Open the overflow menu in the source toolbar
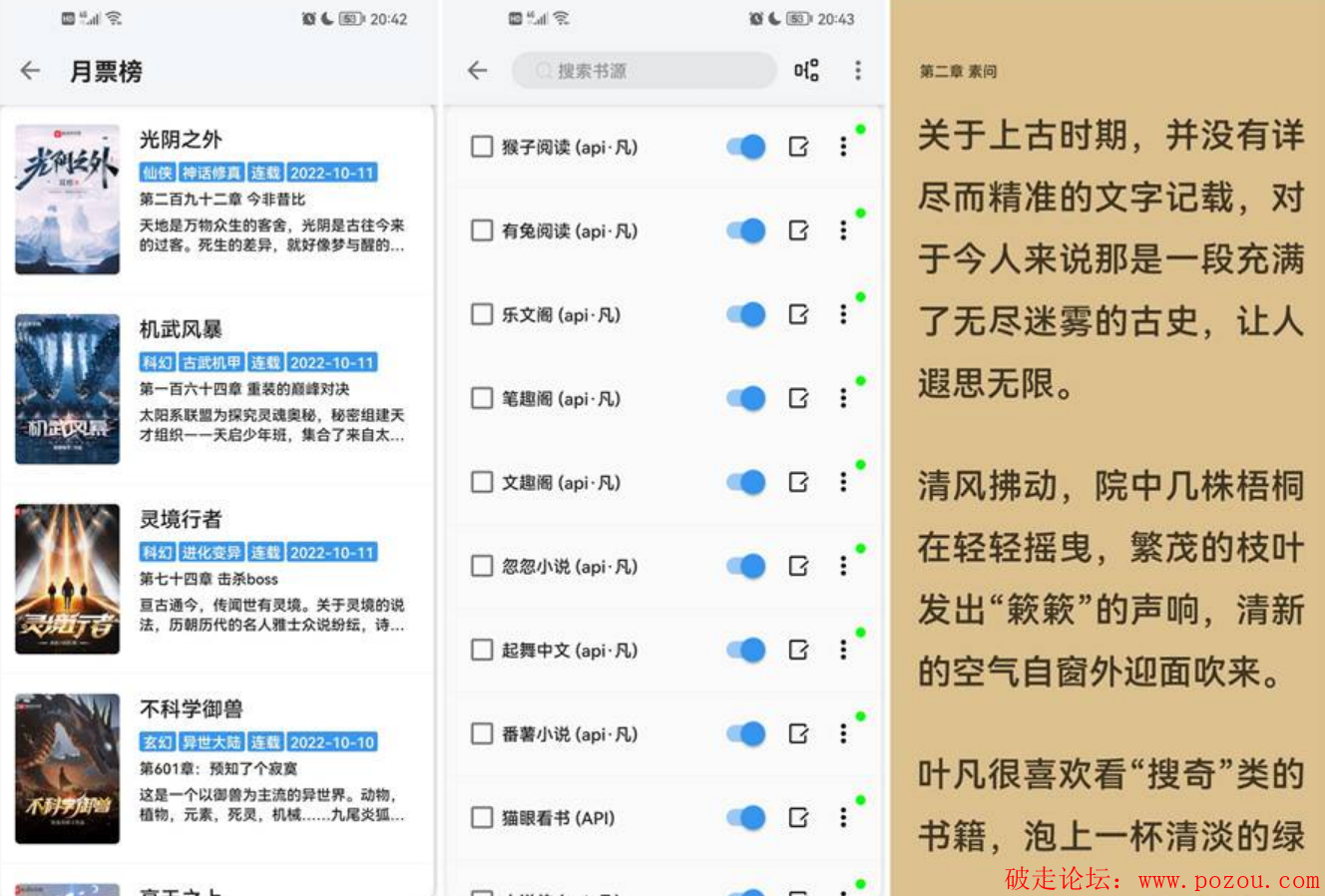This screenshot has height=896, width=1325. pyautogui.click(x=858, y=71)
